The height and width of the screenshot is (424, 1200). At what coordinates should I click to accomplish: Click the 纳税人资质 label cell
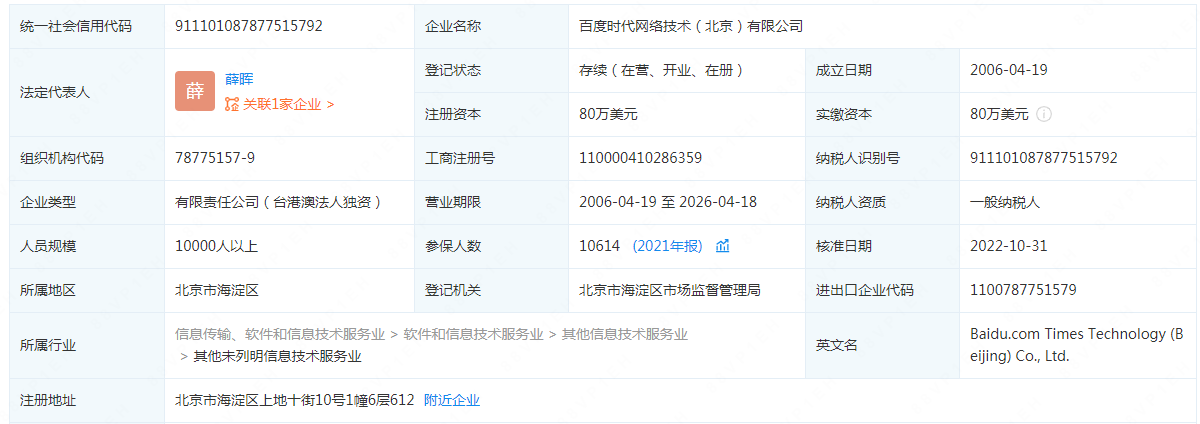(882, 202)
